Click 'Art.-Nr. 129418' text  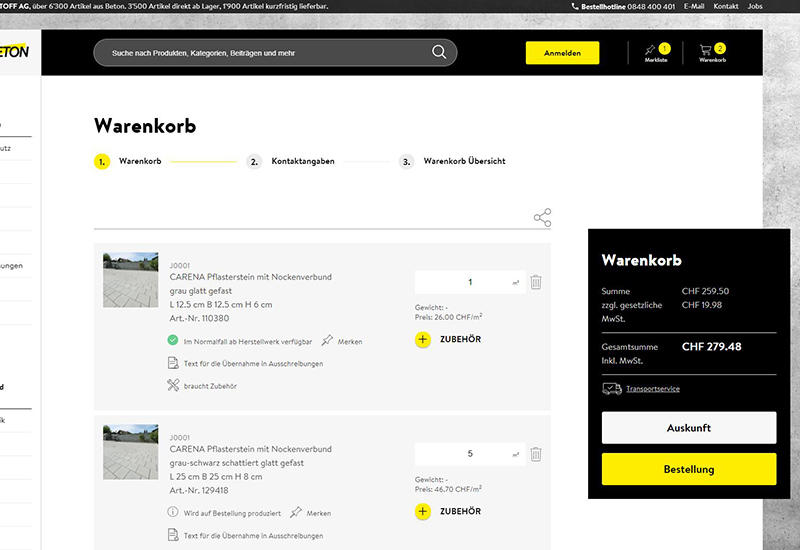click(x=199, y=490)
